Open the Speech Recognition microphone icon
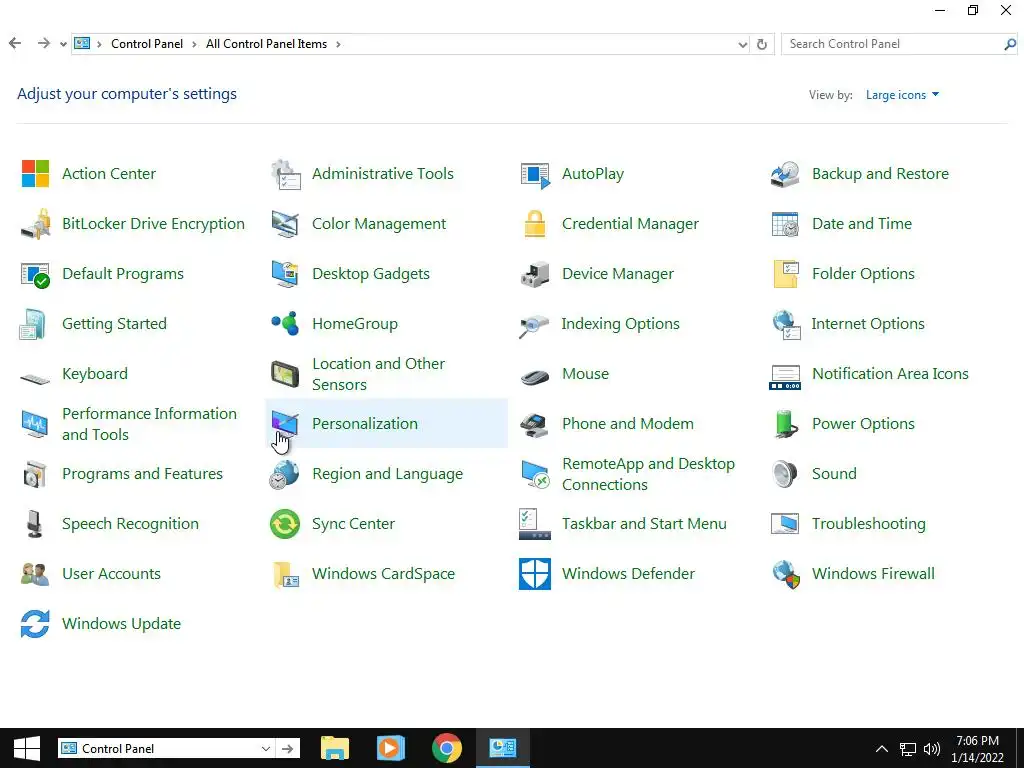Viewport: 1024px width, 768px height. pos(35,524)
